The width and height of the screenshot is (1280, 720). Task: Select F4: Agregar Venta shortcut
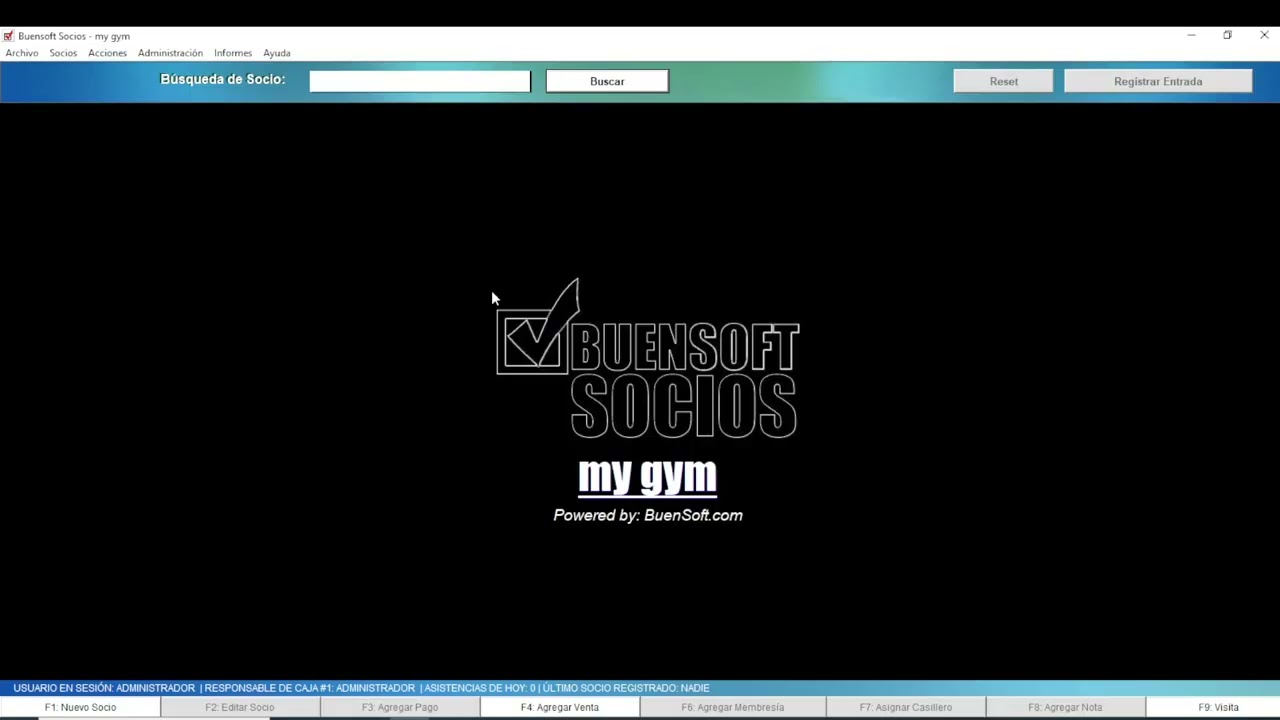point(560,707)
